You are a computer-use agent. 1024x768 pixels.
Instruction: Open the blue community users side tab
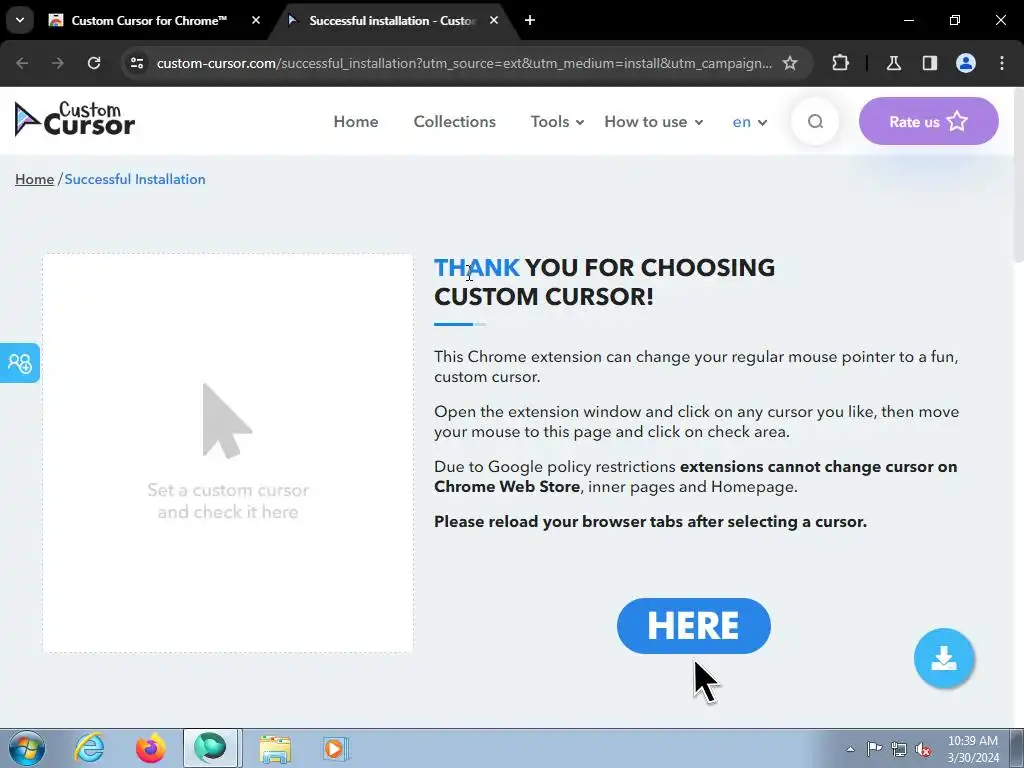(x=20, y=363)
